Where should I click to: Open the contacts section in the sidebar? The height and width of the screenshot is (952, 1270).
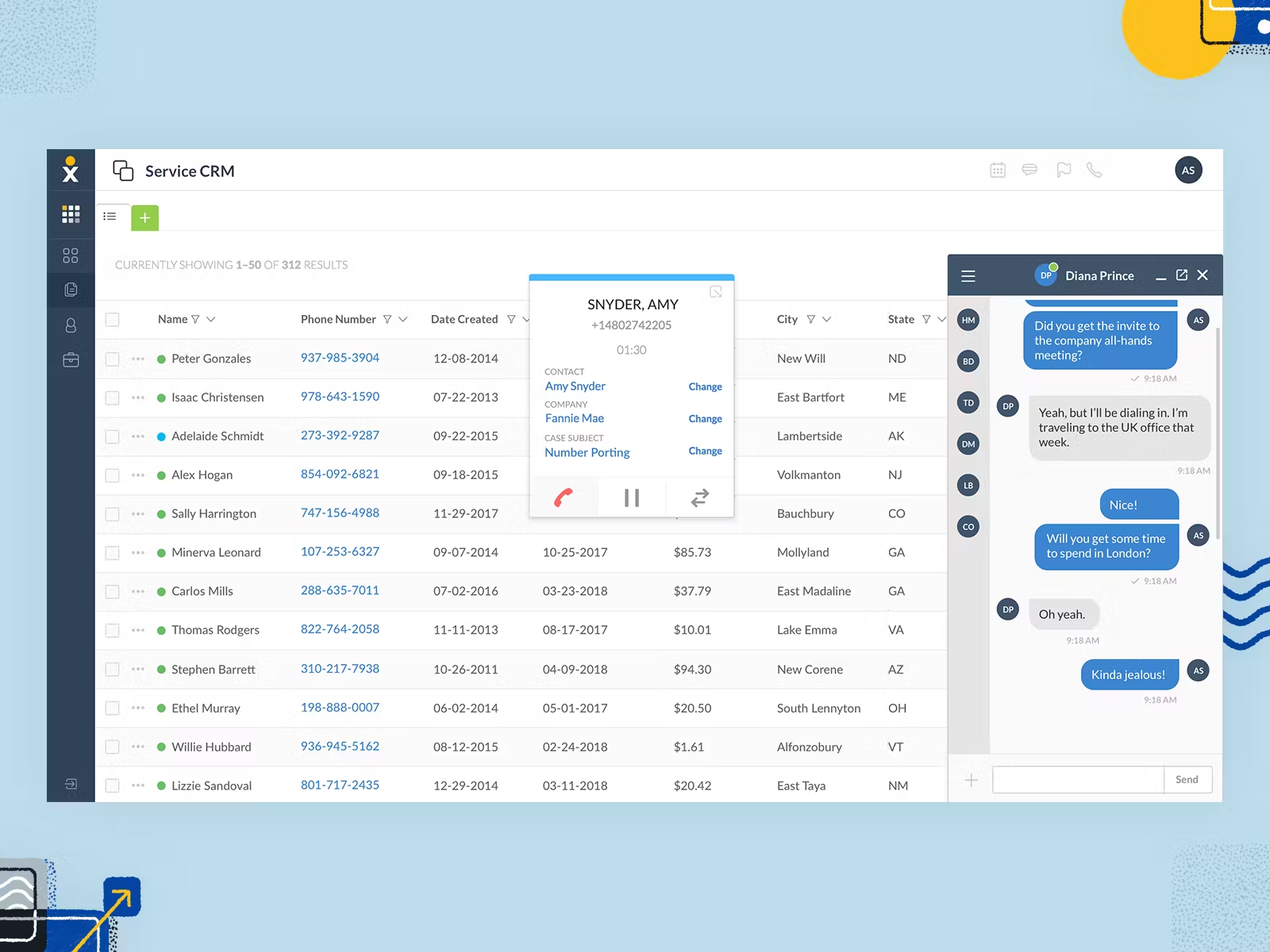click(71, 324)
